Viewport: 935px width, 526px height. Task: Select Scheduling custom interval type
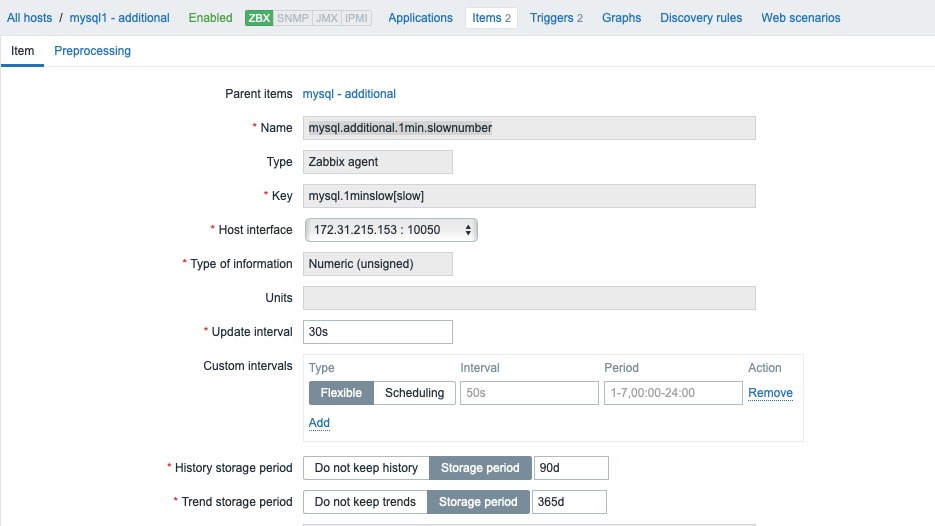414,393
